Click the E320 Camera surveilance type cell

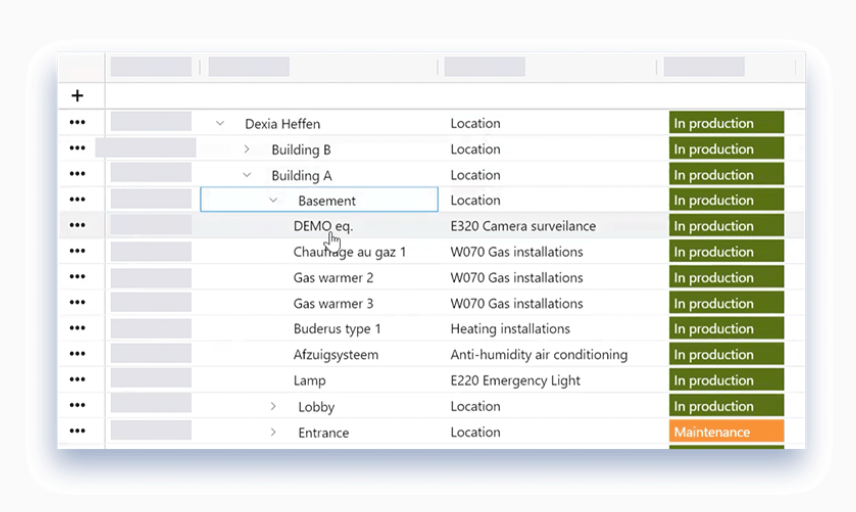[x=523, y=226]
